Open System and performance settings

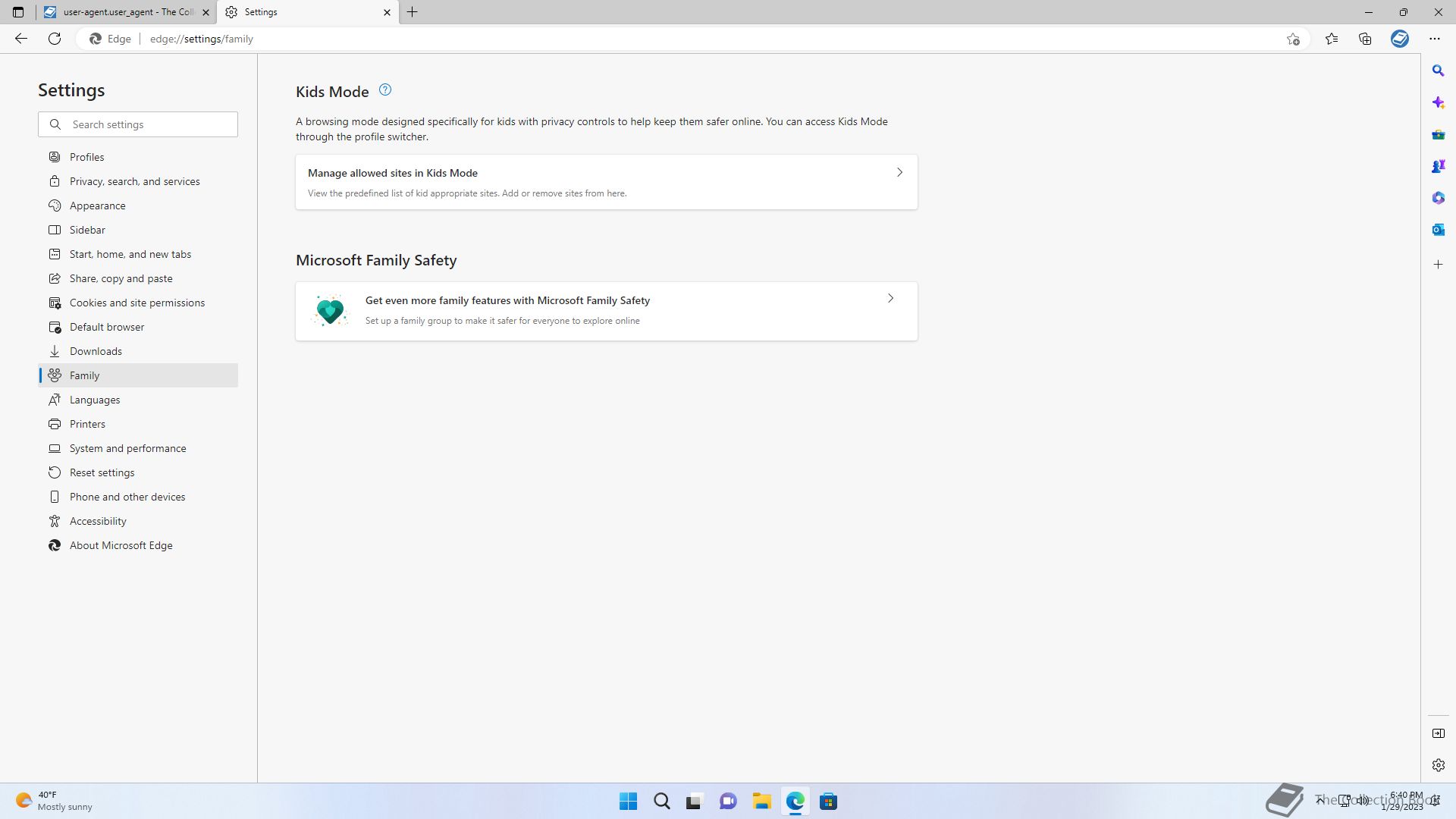point(138,448)
